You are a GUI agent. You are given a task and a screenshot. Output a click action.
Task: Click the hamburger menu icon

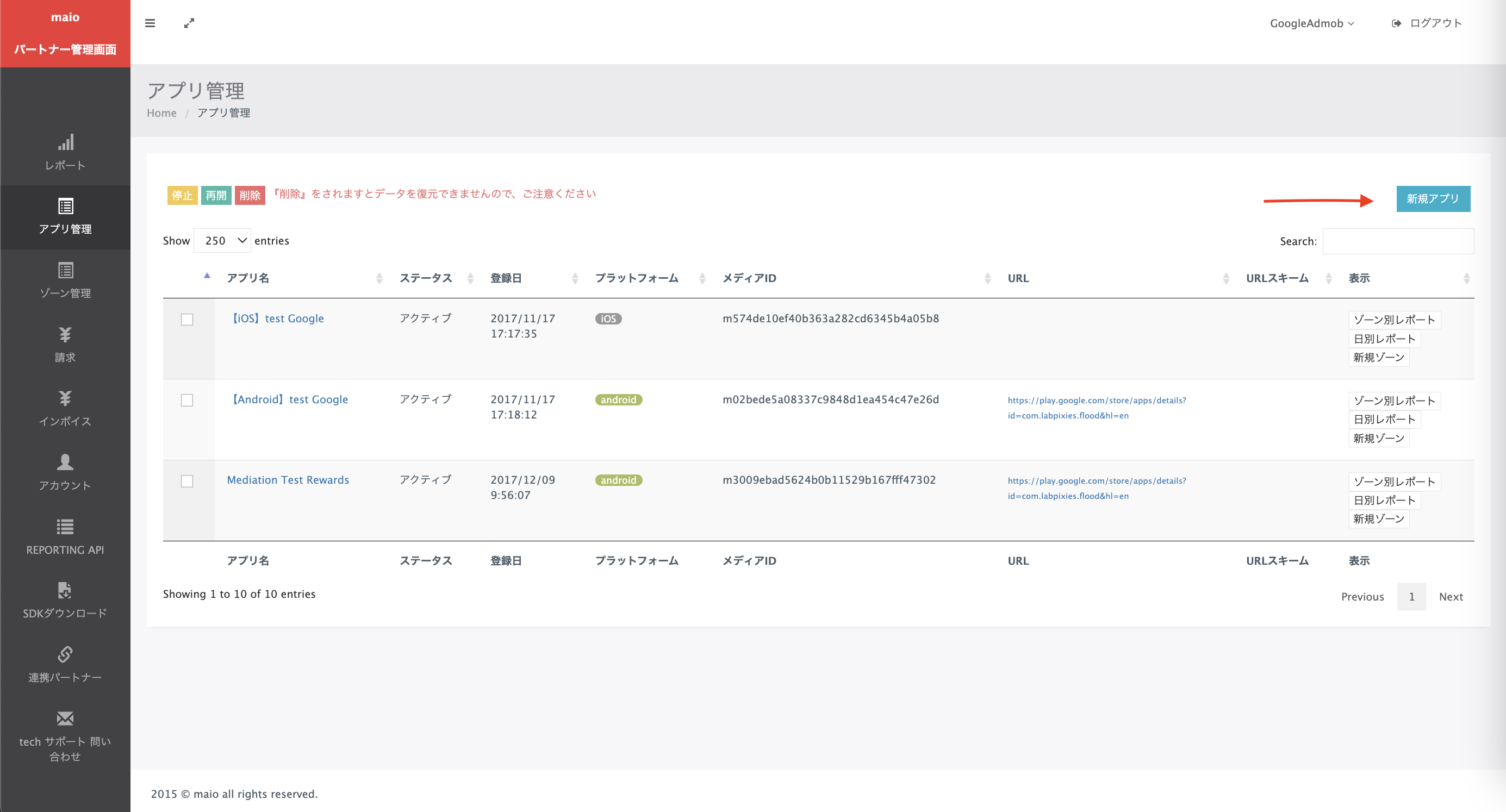pyautogui.click(x=150, y=23)
